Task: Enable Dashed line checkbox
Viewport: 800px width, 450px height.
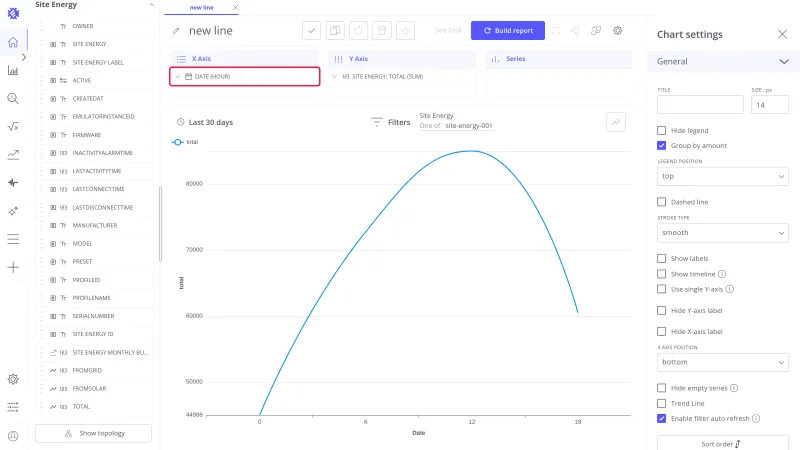Action: pyautogui.click(x=661, y=202)
